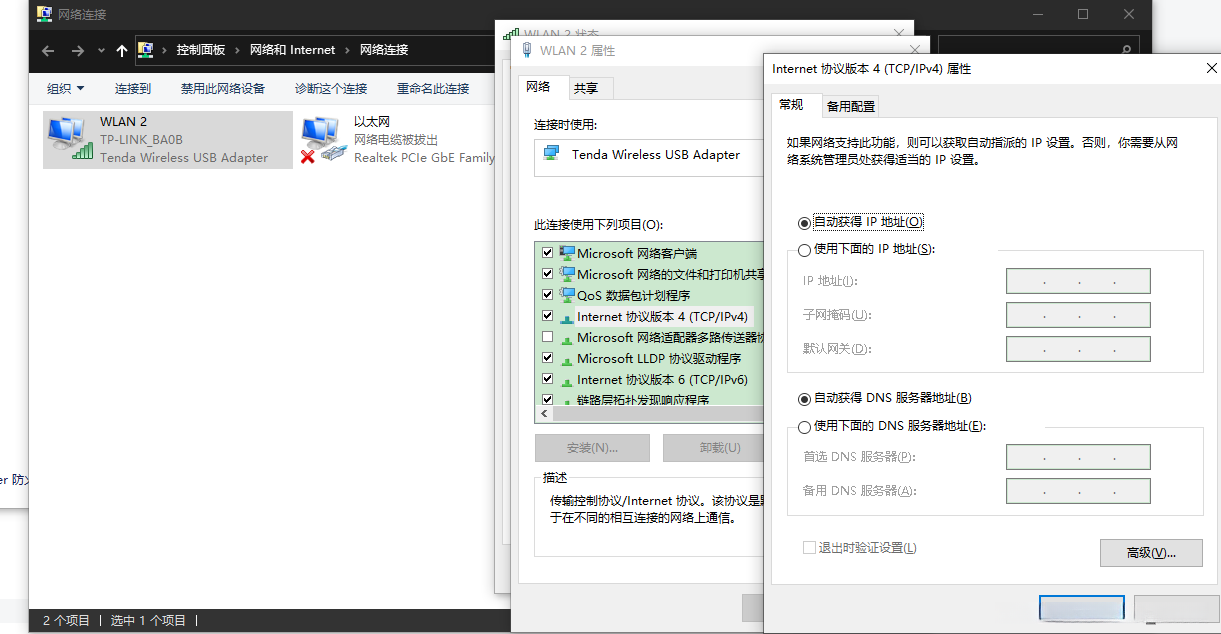1221x634 pixels.
Task: Click the Microsoft LLDP 协议驱动程序 item icon
Action: point(567,359)
